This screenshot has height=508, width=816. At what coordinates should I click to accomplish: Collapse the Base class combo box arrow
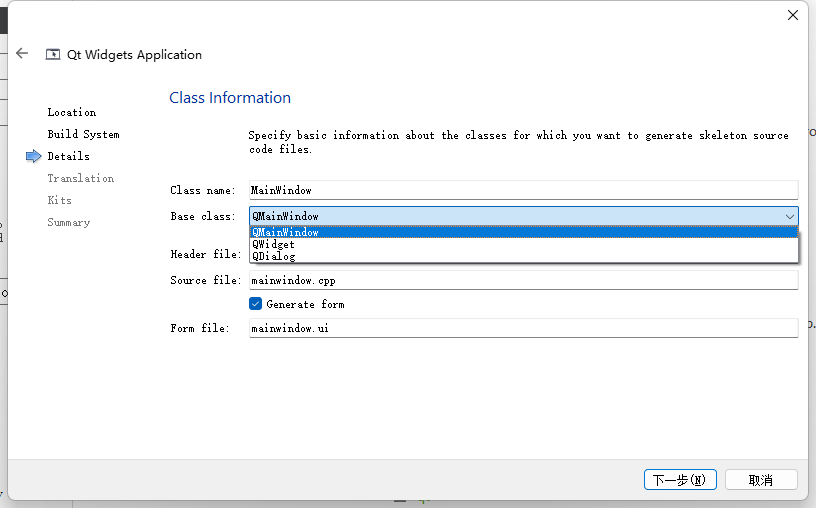[789, 217]
